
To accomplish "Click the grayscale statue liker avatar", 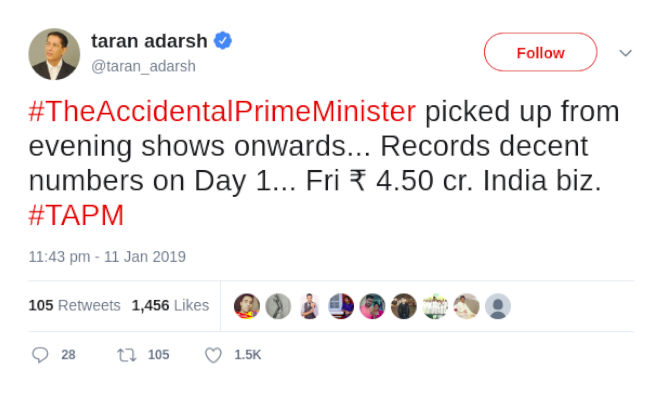I will click(x=279, y=306).
